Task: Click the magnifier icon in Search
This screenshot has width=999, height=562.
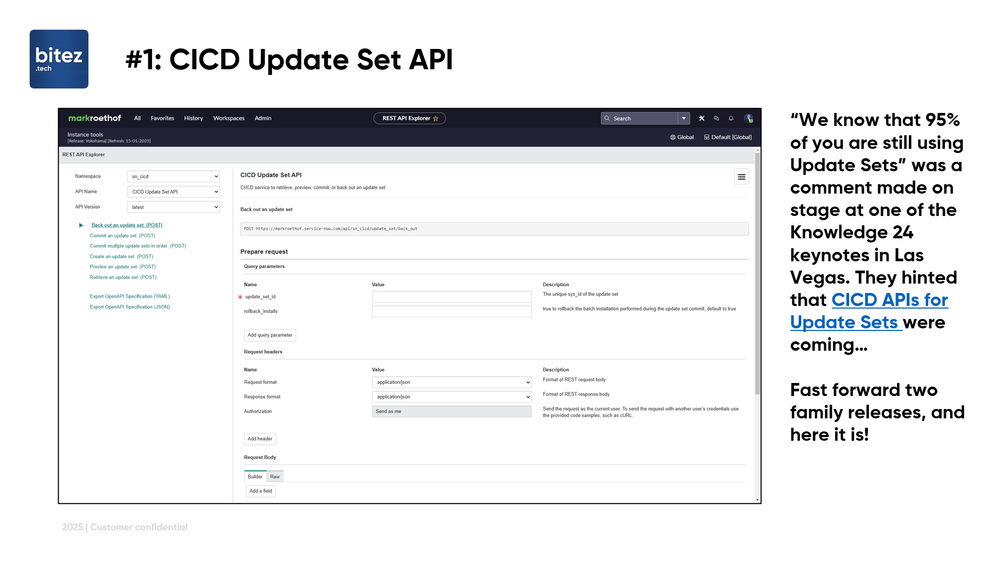Action: click(607, 119)
